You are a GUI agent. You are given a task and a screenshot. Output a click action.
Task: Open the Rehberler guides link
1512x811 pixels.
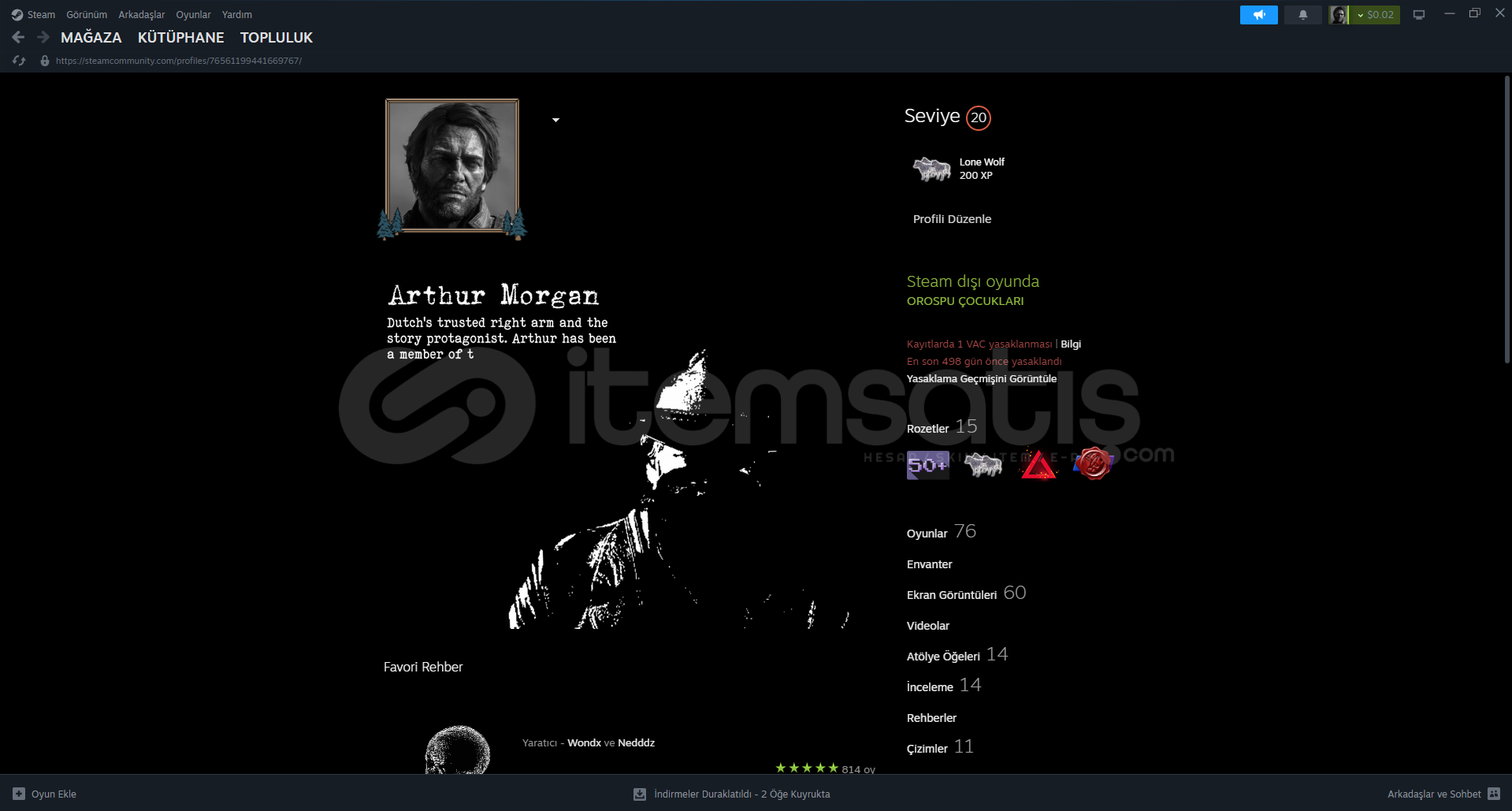click(931, 718)
